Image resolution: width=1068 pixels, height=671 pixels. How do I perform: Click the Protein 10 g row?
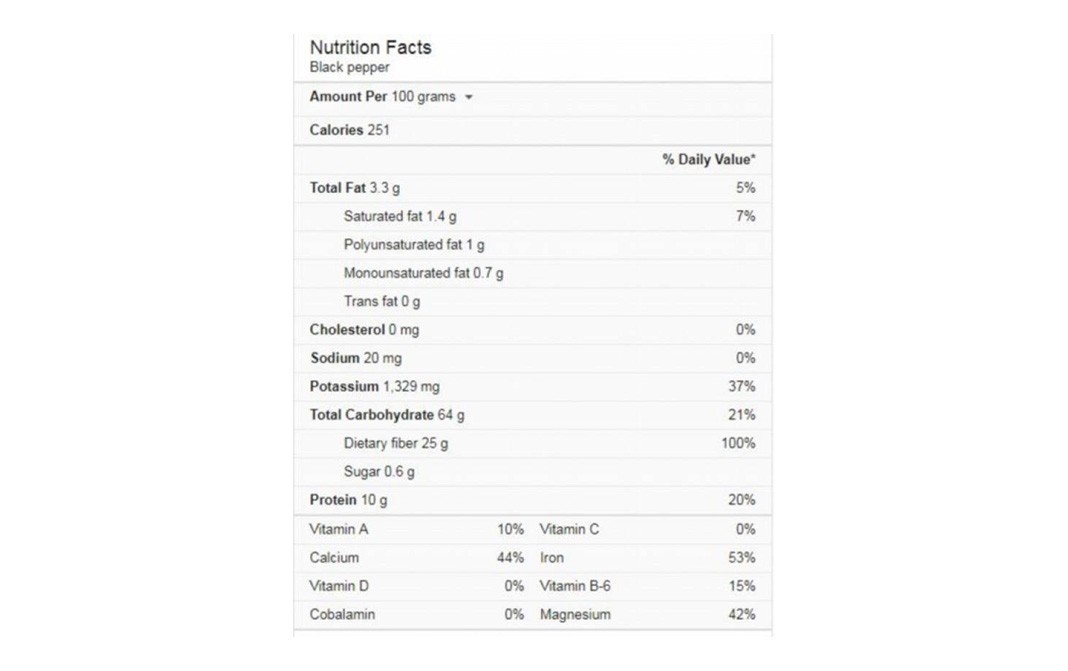point(533,500)
